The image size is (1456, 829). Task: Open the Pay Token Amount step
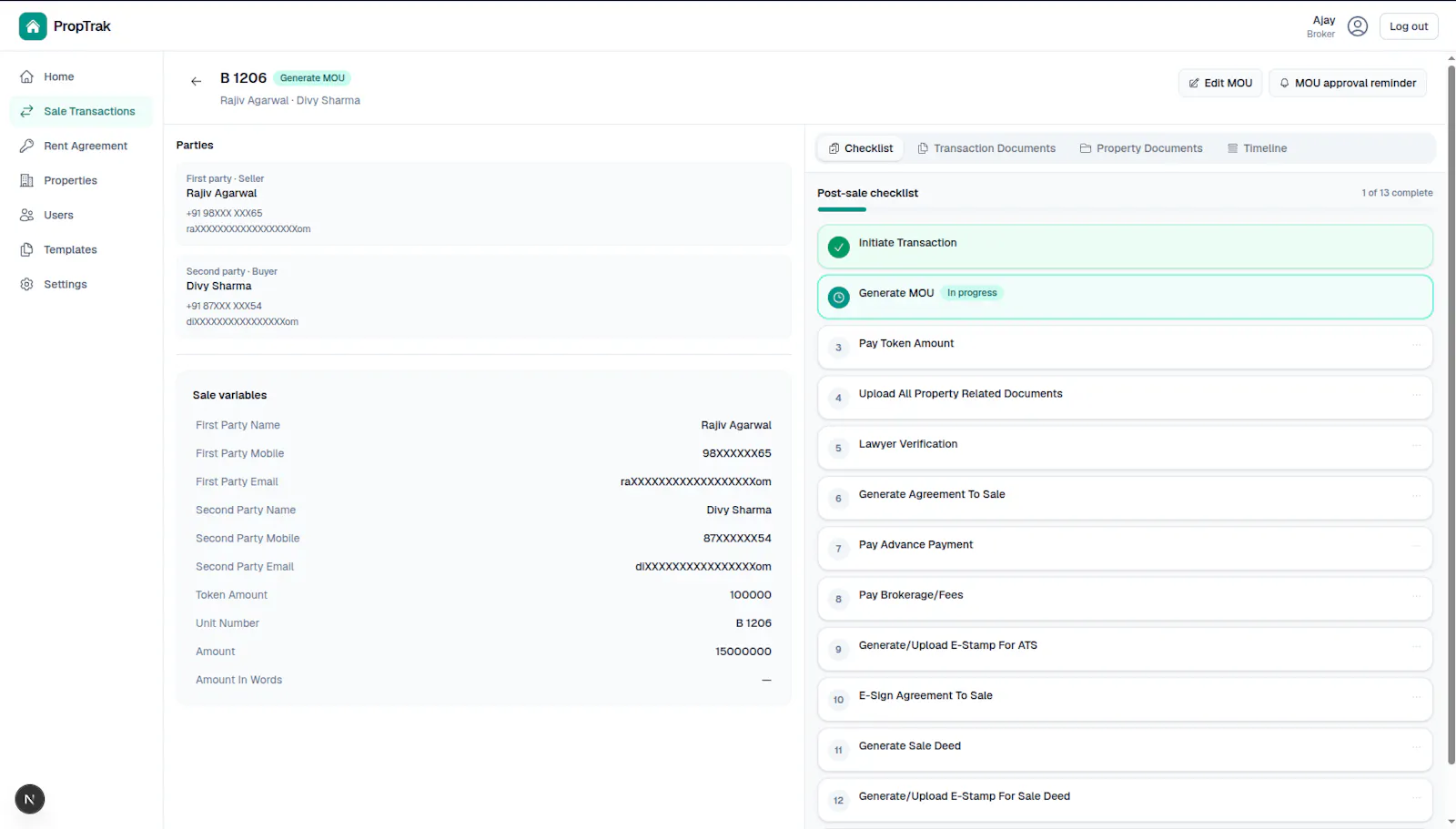(x=1125, y=348)
